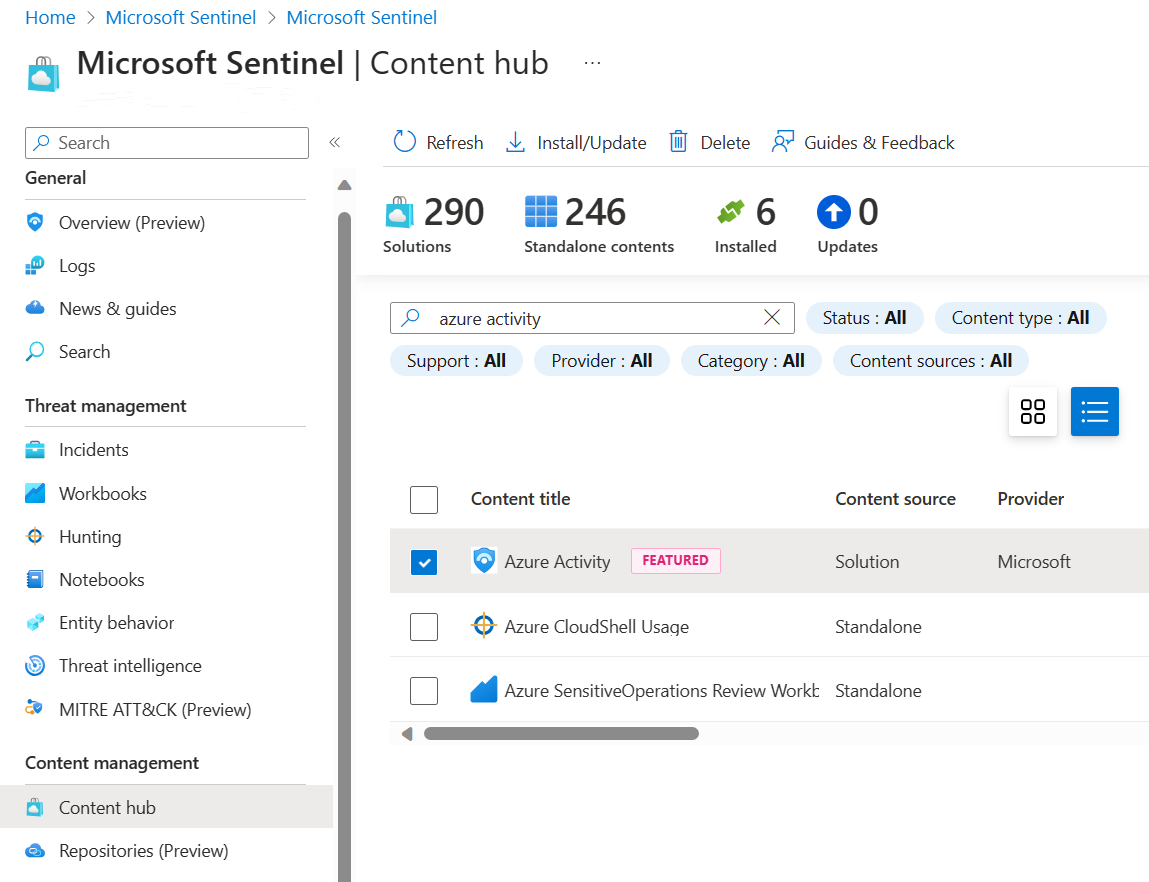Open the more options ellipsis
Screen dimensions: 1149x882
[x=593, y=63]
